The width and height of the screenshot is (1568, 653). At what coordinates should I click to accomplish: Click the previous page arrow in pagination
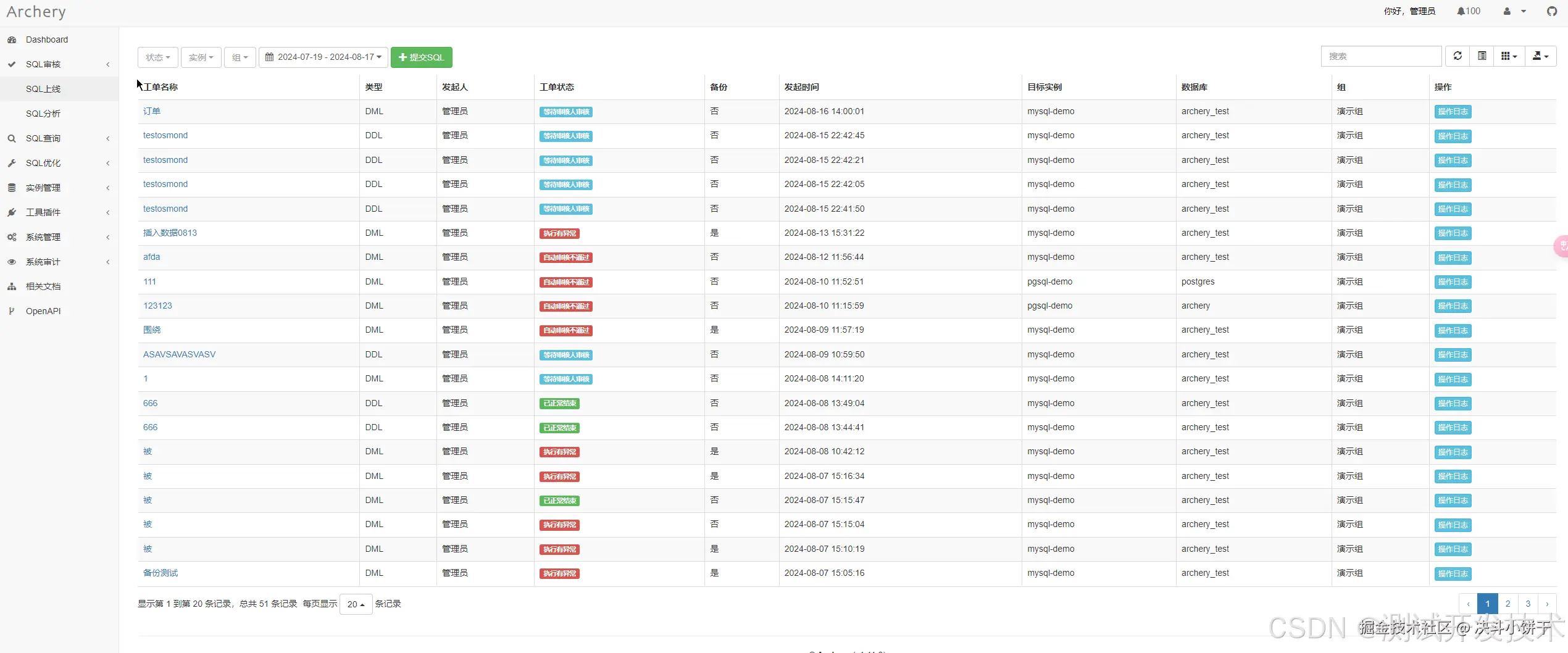pos(1468,604)
